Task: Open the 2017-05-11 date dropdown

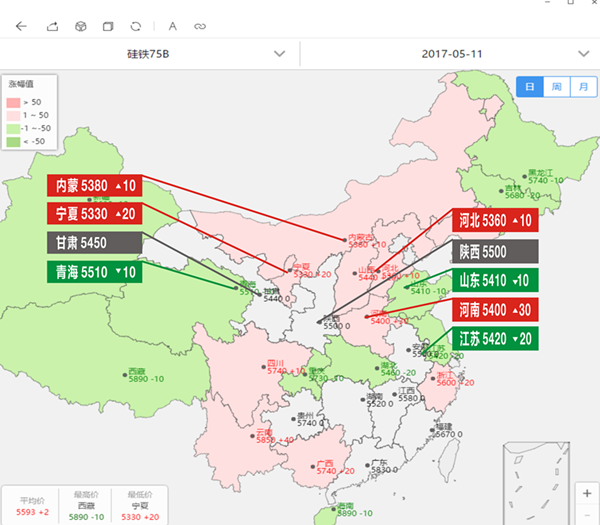Action: pos(450,54)
